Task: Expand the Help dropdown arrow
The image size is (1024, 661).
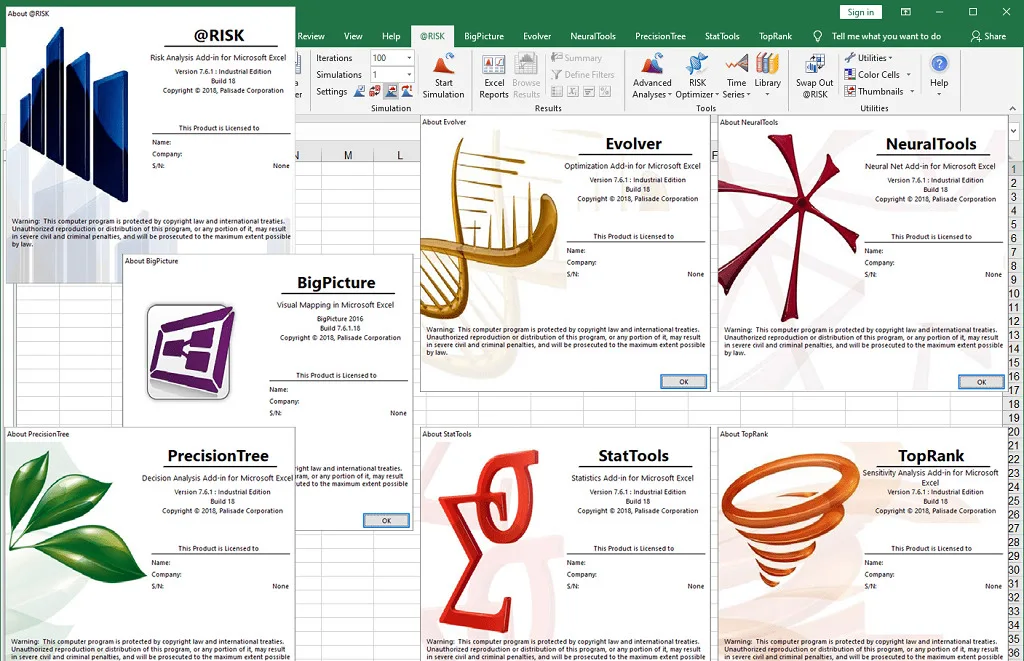Action: (x=939, y=95)
